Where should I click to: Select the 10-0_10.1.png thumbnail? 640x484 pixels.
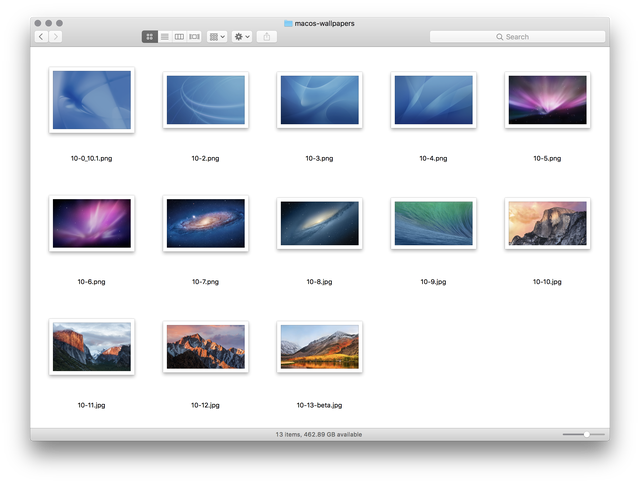tap(91, 100)
